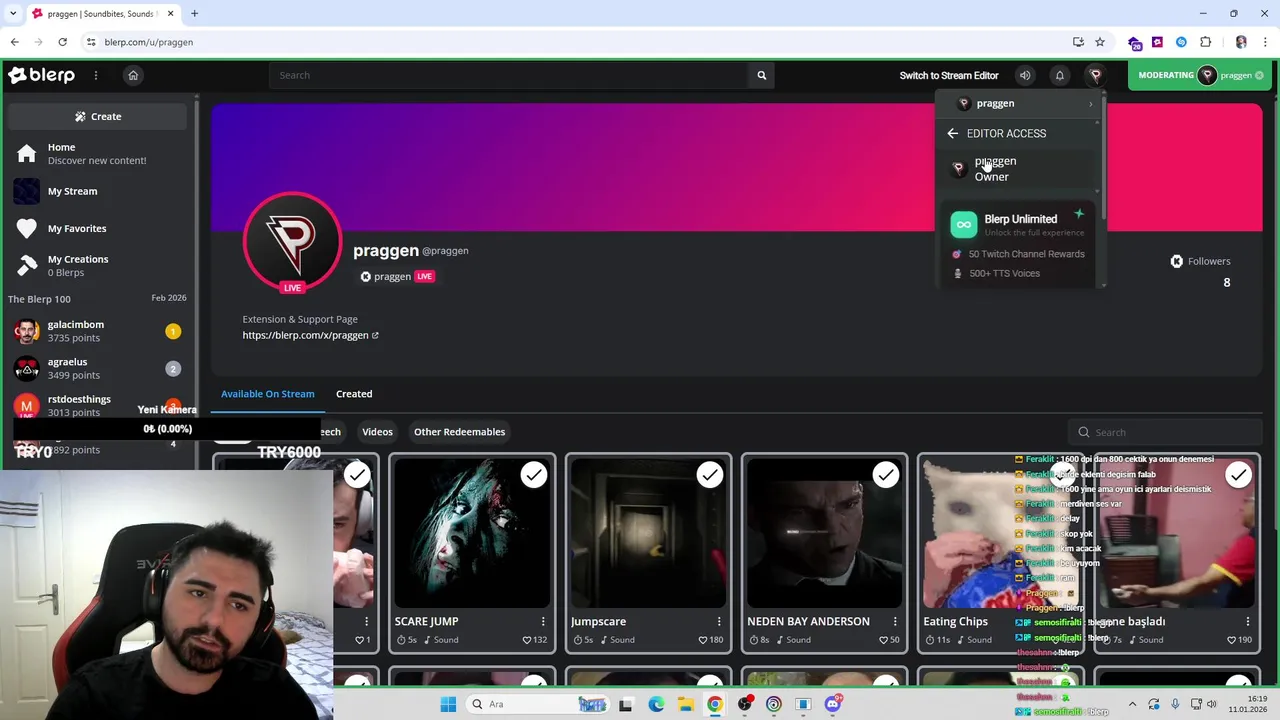Select the Videos filter chip
The image size is (1280, 720).
pos(377,432)
